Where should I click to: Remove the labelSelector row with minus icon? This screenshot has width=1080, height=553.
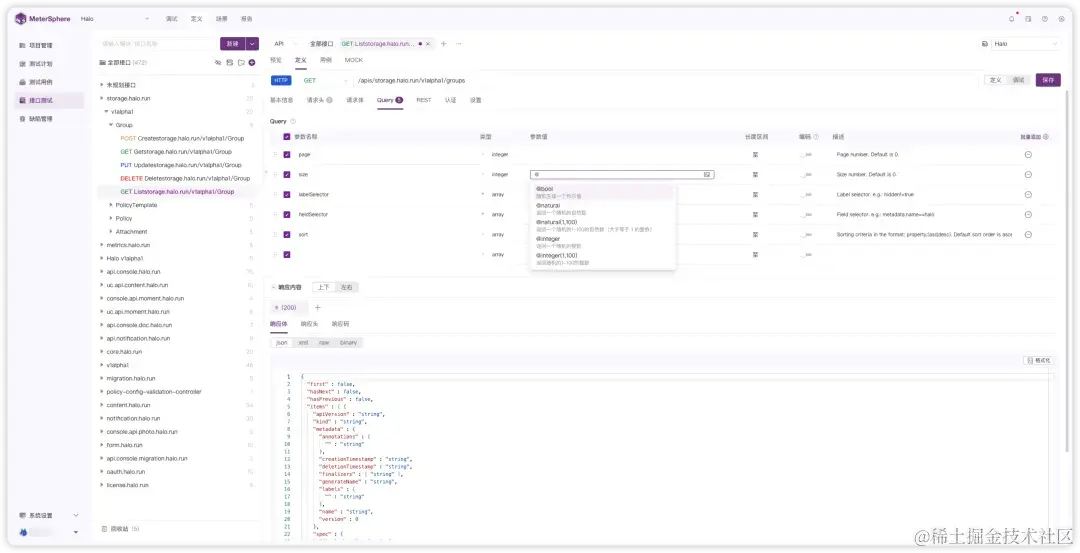pos(1028,194)
